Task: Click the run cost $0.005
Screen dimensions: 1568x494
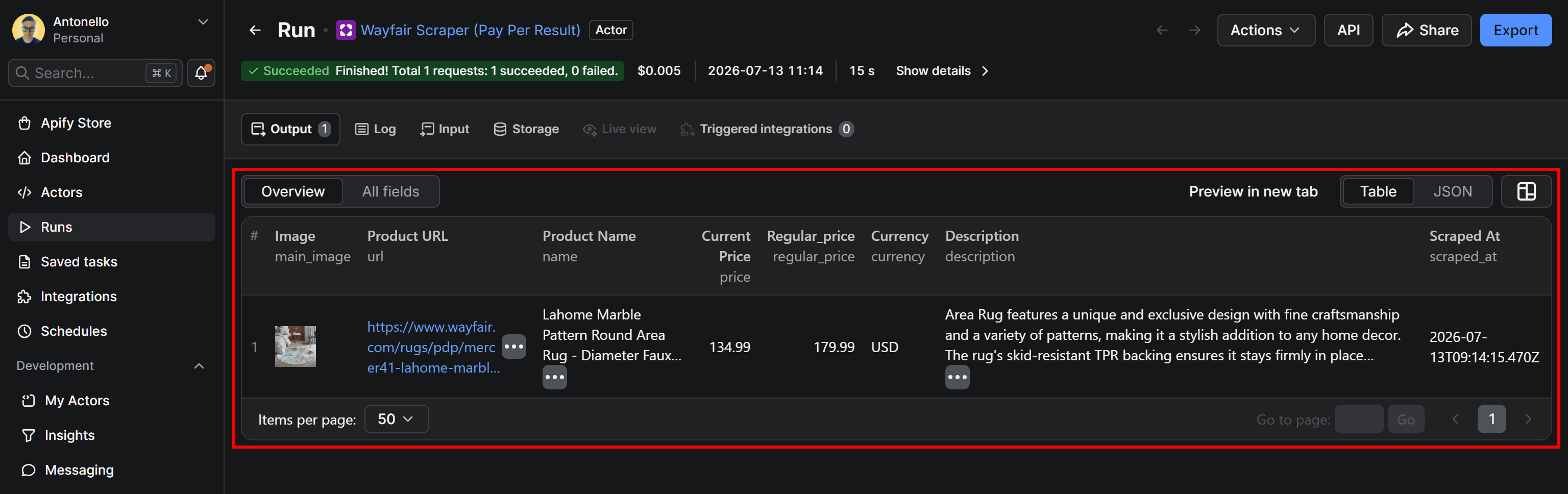Action: point(658,71)
